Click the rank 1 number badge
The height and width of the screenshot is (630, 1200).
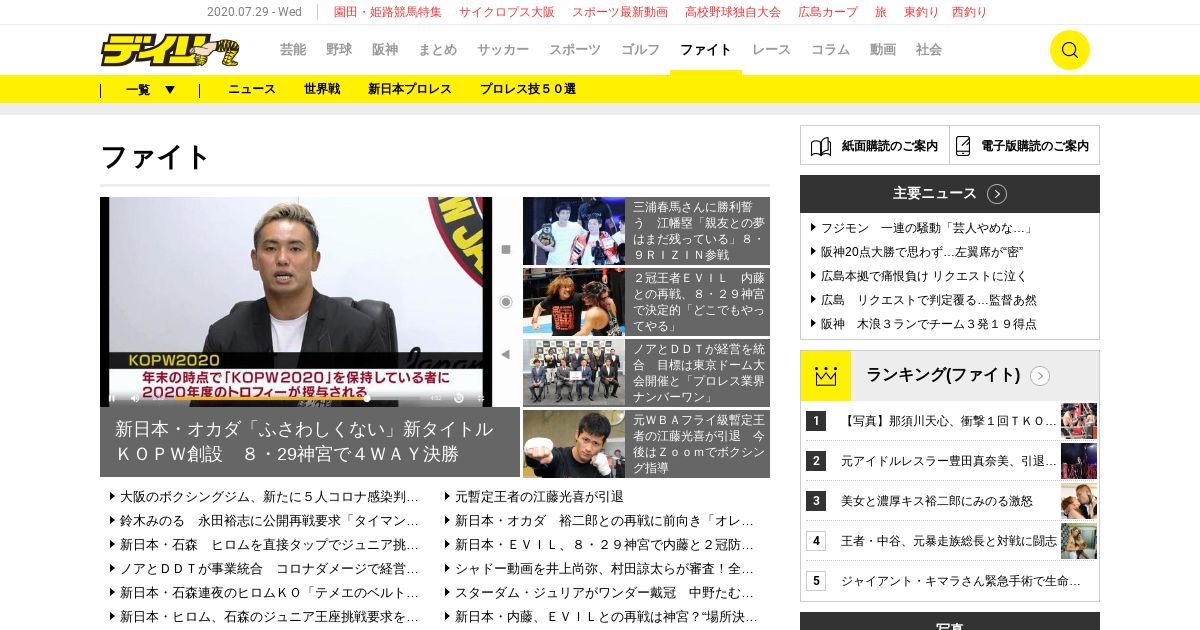pos(816,421)
